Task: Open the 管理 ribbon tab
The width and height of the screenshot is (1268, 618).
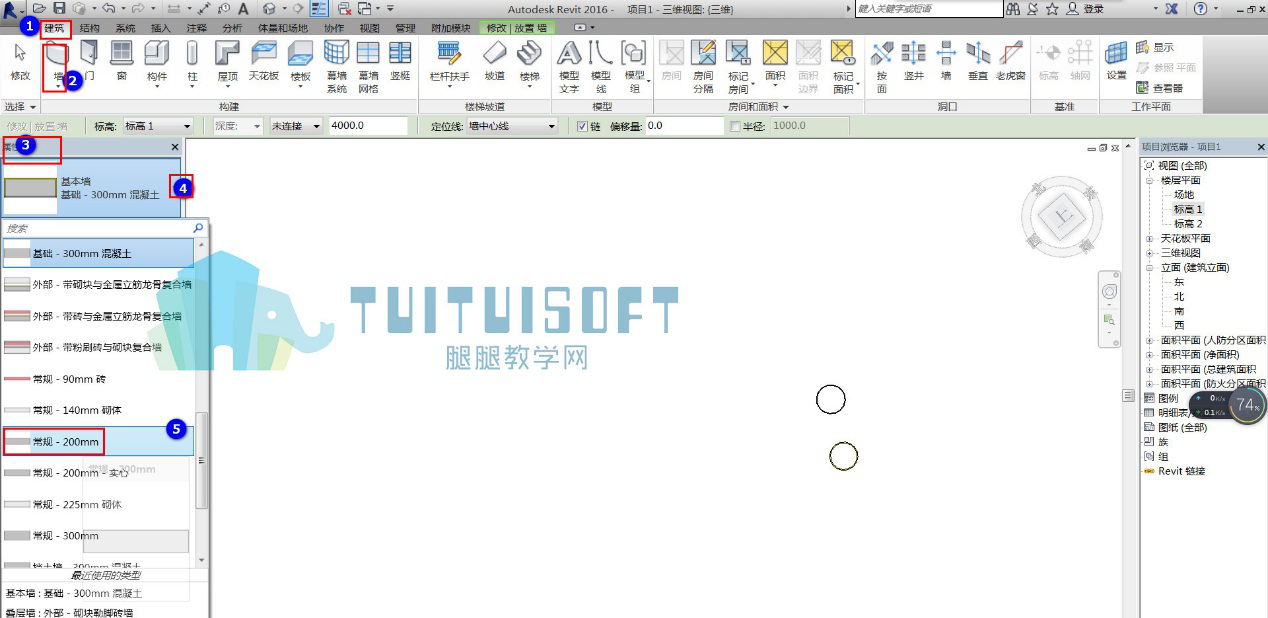Action: (405, 28)
